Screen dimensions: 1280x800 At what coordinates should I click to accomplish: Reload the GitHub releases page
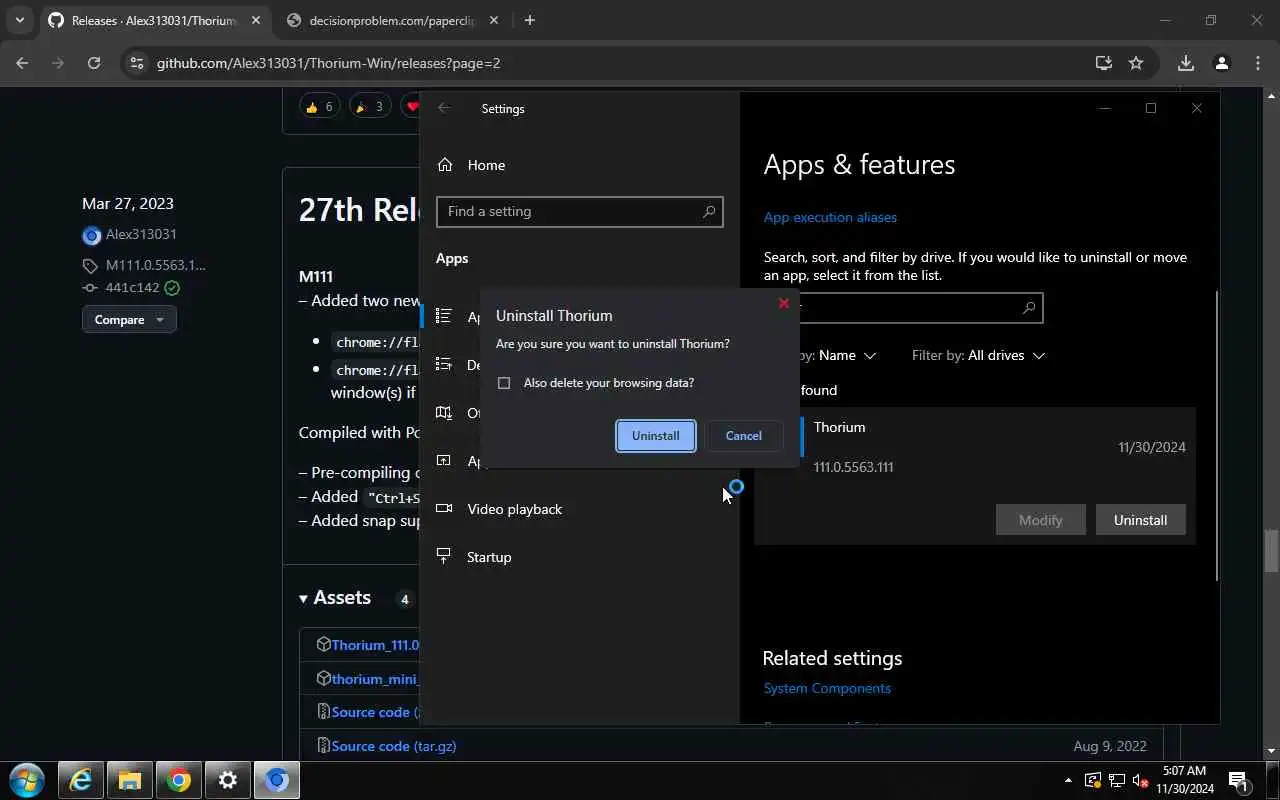[x=93, y=63]
